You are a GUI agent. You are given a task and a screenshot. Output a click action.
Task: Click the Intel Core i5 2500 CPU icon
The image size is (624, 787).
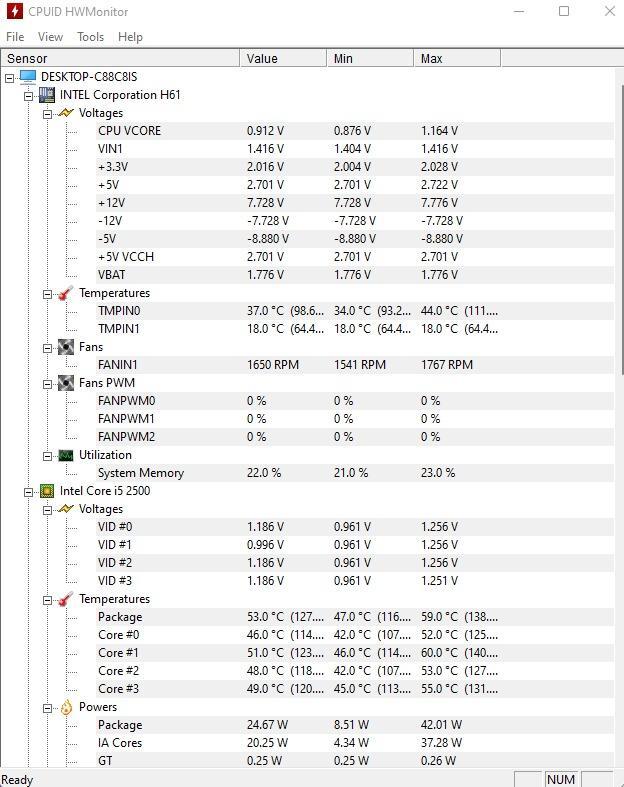[x=47, y=491]
